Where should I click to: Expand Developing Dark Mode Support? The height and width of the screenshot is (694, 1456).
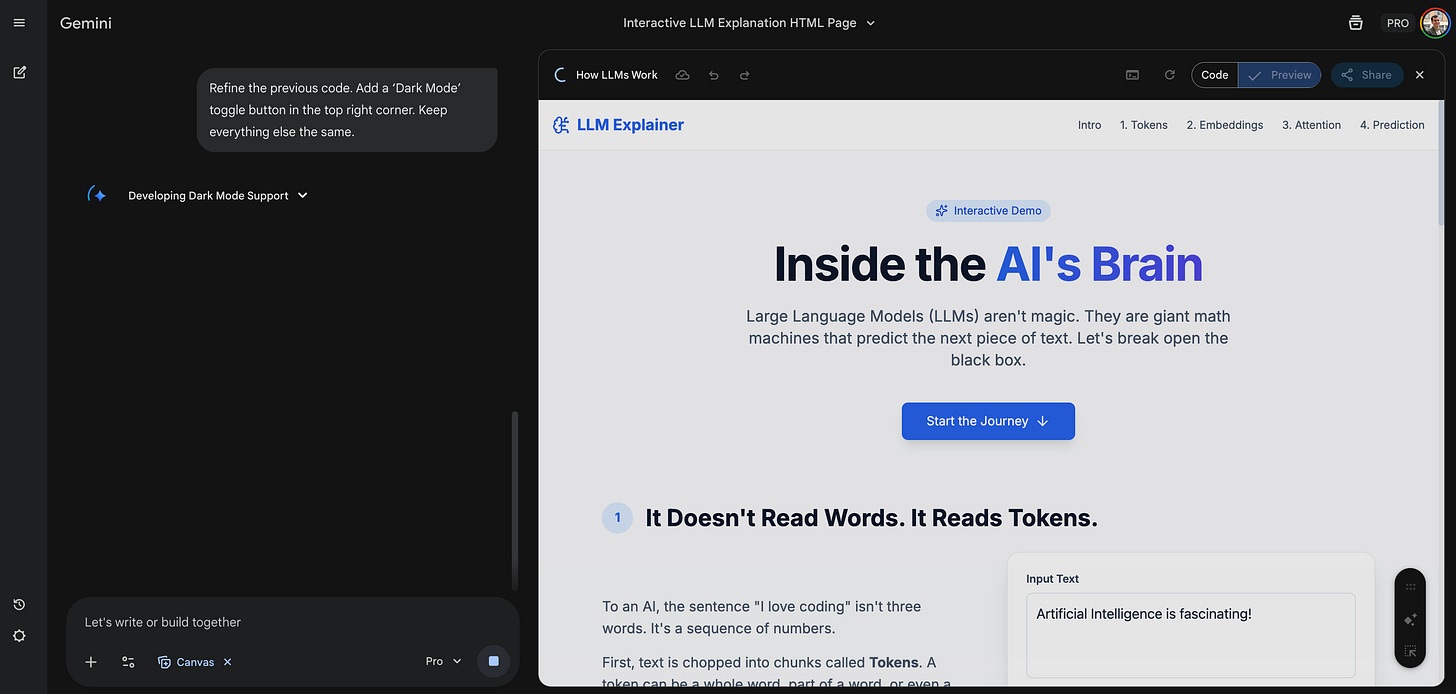[x=301, y=195]
